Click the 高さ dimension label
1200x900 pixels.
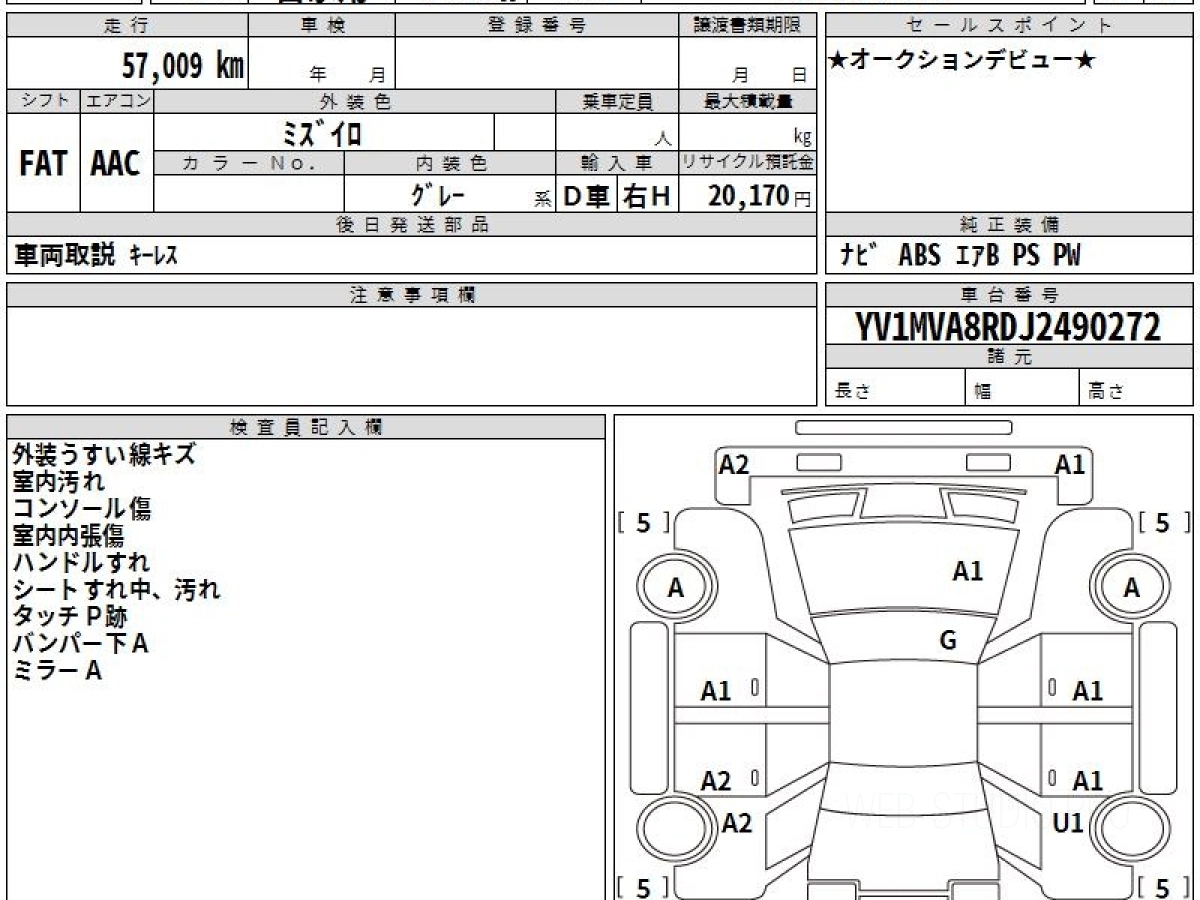[1107, 392]
